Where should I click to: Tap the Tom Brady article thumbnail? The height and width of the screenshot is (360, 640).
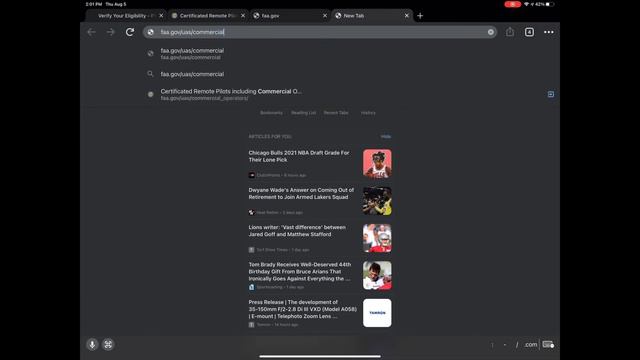tap(377, 276)
